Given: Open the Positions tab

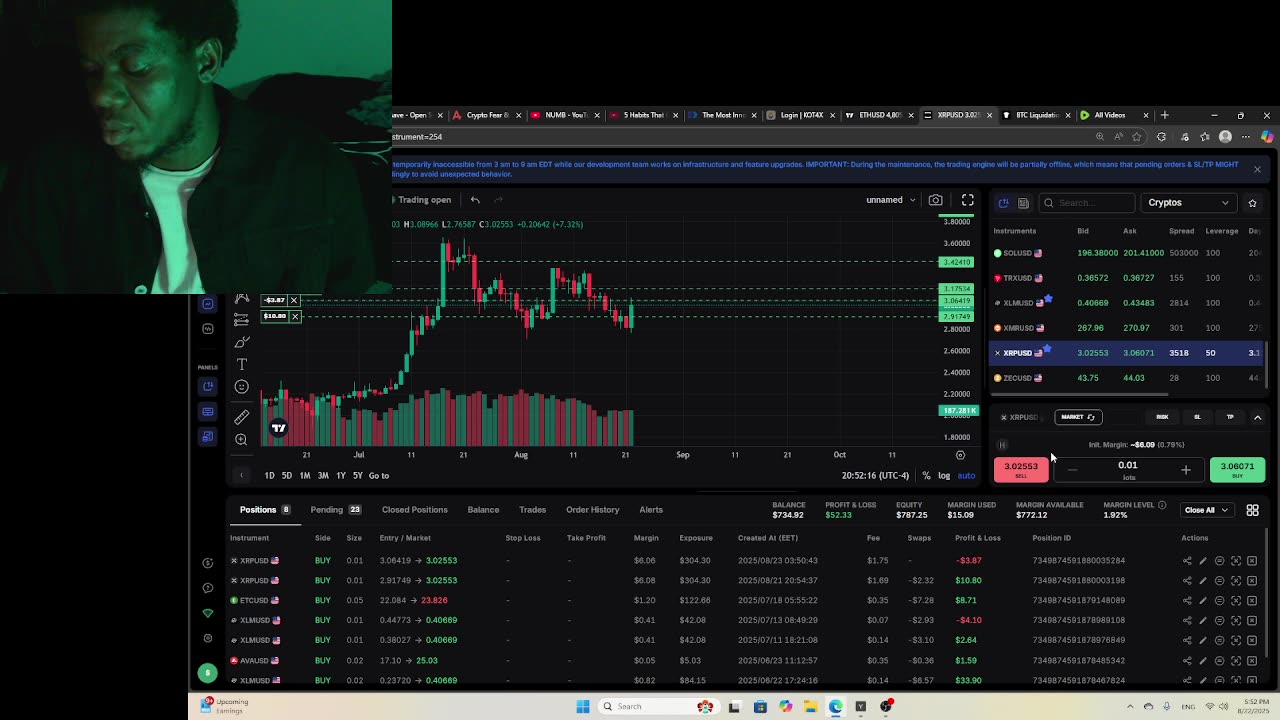Looking at the screenshot, I should [x=264, y=510].
